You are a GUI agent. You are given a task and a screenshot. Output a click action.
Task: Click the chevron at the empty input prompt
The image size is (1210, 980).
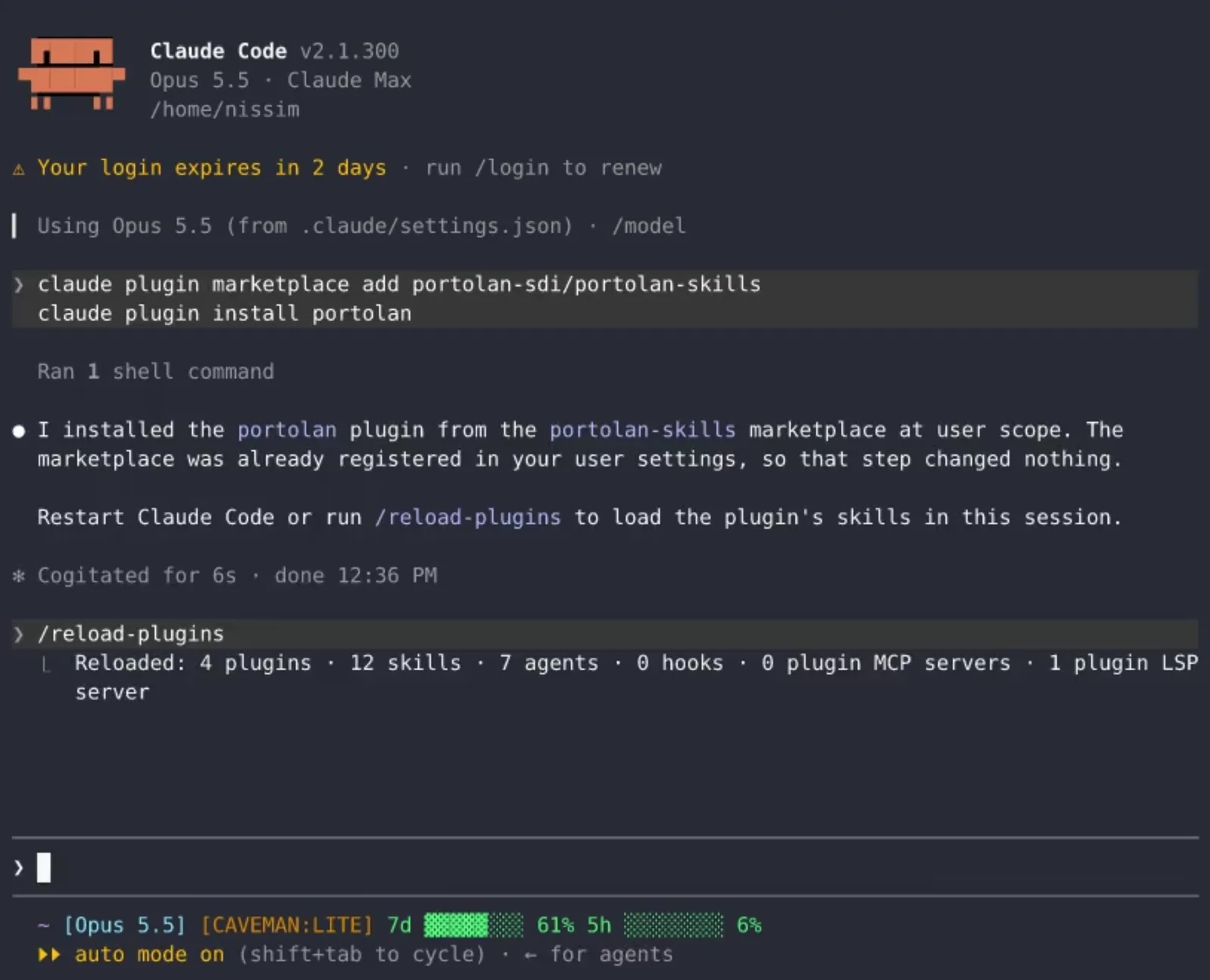[x=19, y=867]
